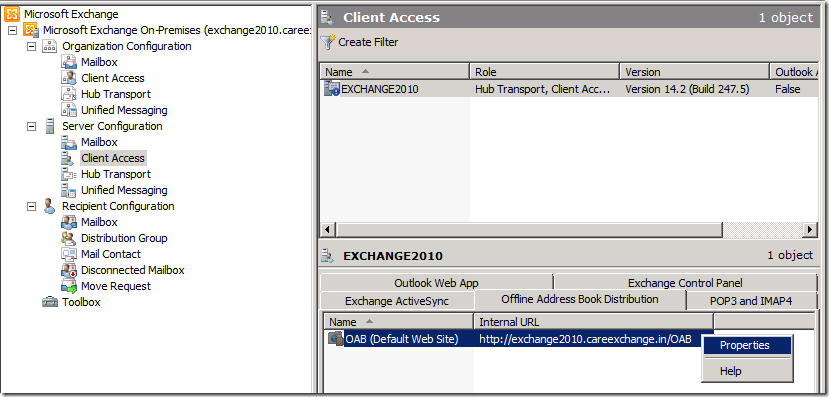
Task: Click the Recipient Configuration person icon
Action: (50, 206)
